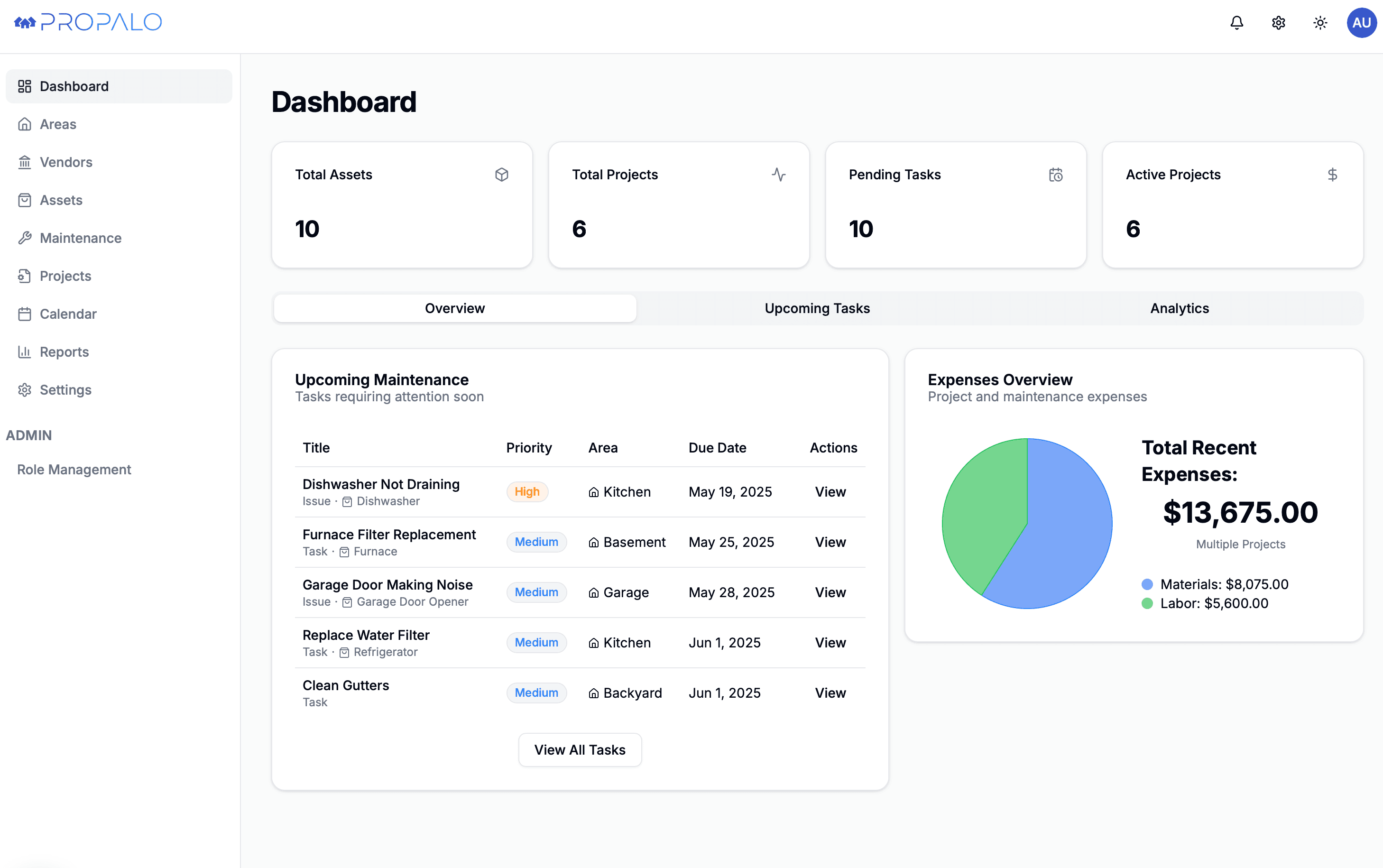Click the Active Projects dollar icon
Image resolution: width=1383 pixels, height=868 pixels.
pyautogui.click(x=1333, y=175)
